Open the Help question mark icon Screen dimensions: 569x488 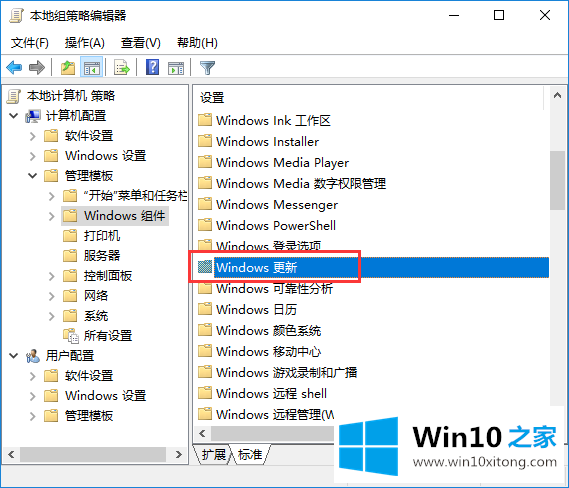(x=152, y=67)
